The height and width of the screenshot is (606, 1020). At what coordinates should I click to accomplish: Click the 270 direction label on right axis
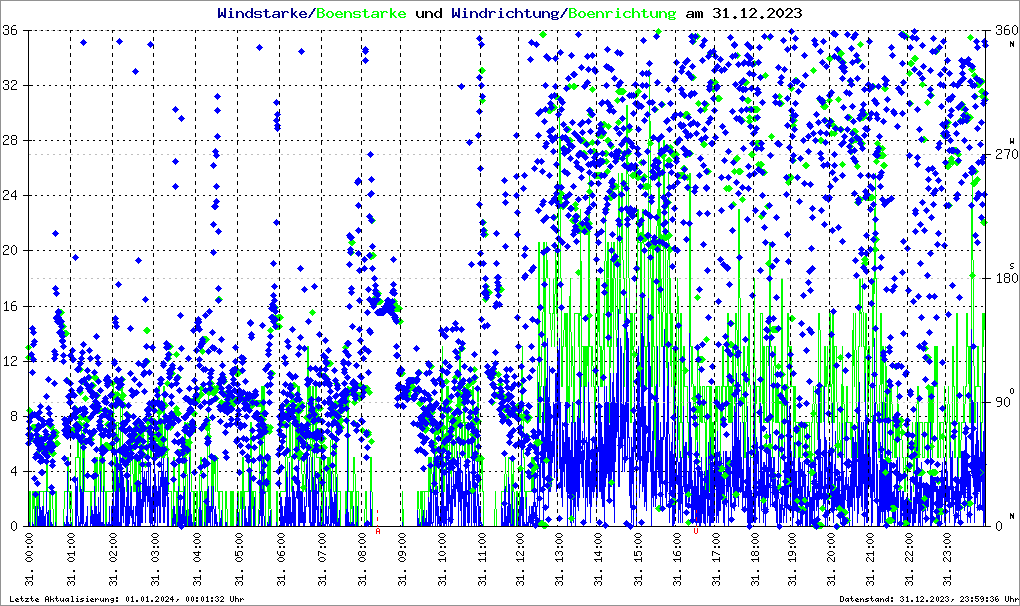click(1003, 154)
